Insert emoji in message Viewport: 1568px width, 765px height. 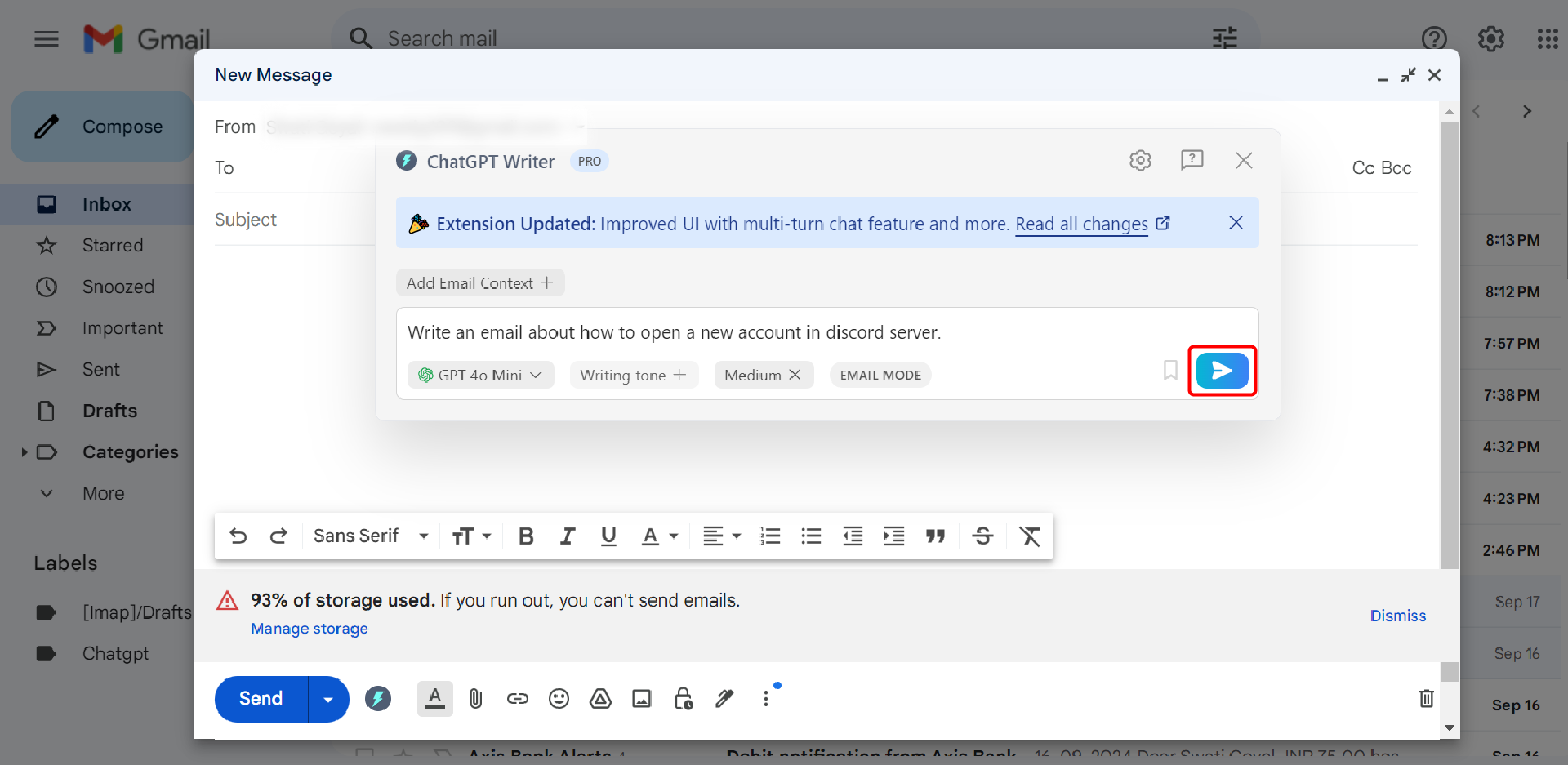pos(559,698)
